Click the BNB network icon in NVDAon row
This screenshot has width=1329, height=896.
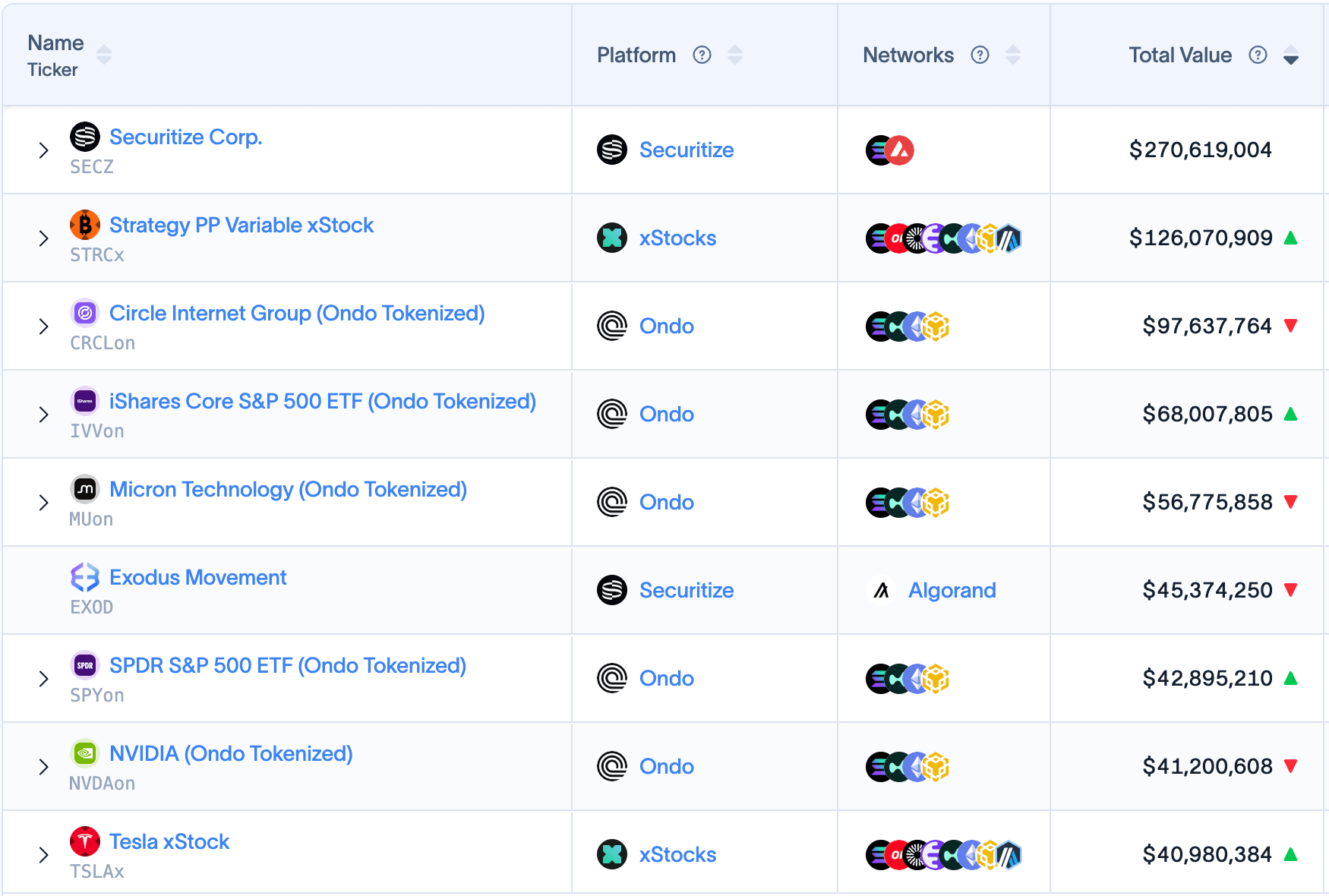tap(936, 767)
